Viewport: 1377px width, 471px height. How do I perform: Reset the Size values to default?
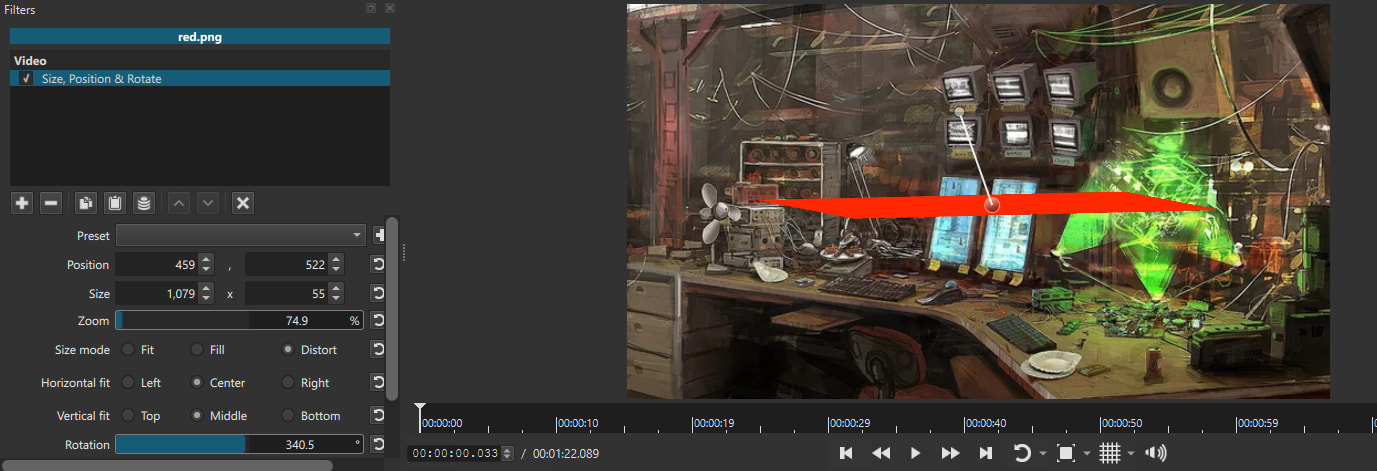click(378, 294)
